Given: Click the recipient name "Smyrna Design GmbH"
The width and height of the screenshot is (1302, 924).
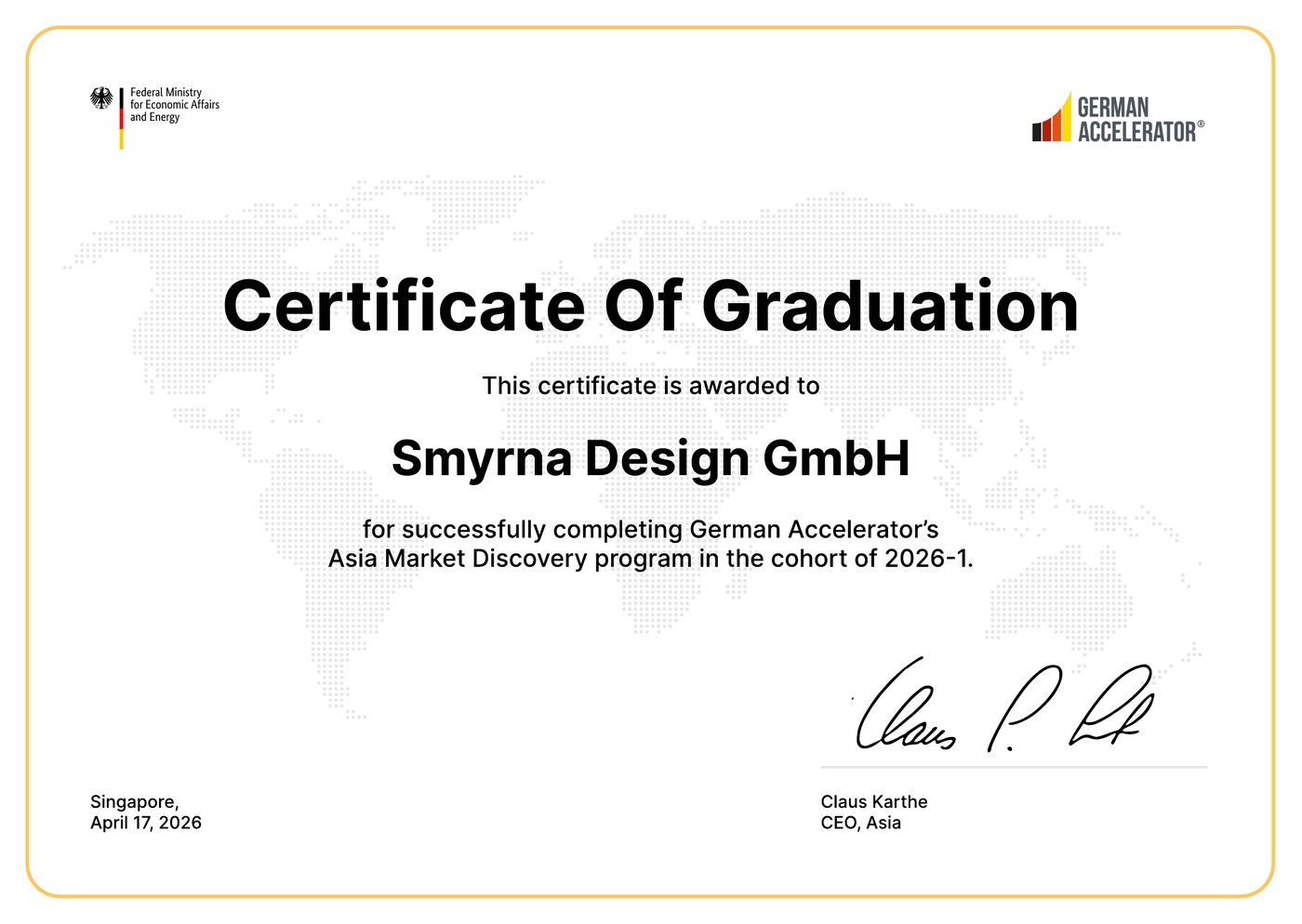Looking at the screenshot, I should point(651,458).
